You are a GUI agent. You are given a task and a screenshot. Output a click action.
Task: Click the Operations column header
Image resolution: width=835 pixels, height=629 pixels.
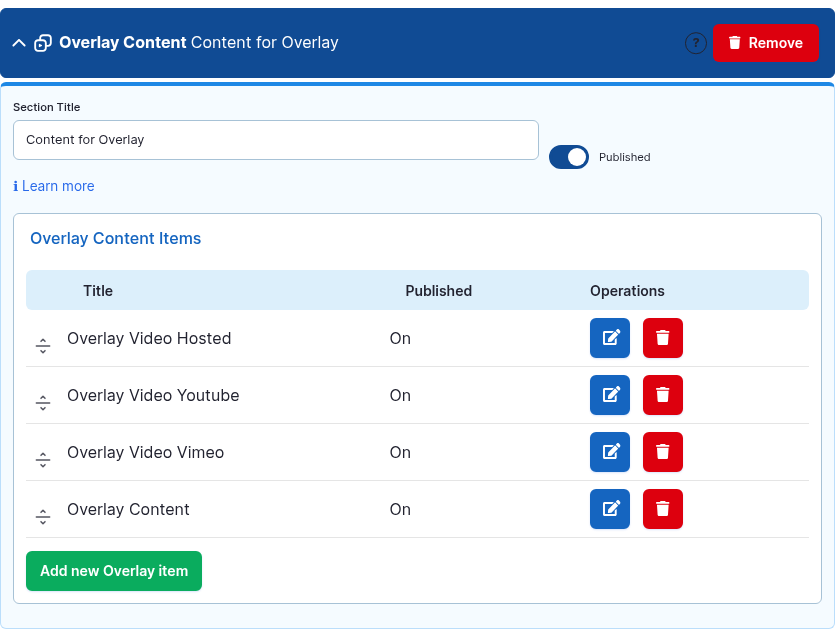click(x=627, y=291)
